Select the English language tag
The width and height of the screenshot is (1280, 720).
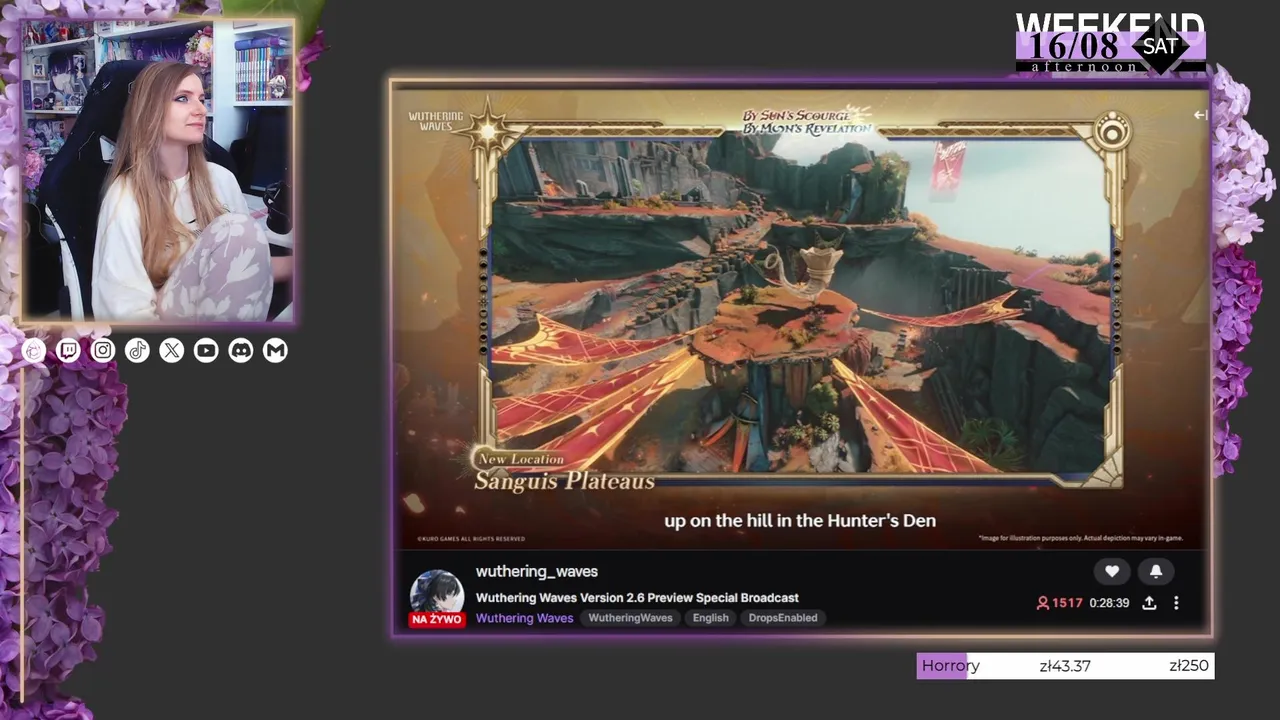pos(711,618)
